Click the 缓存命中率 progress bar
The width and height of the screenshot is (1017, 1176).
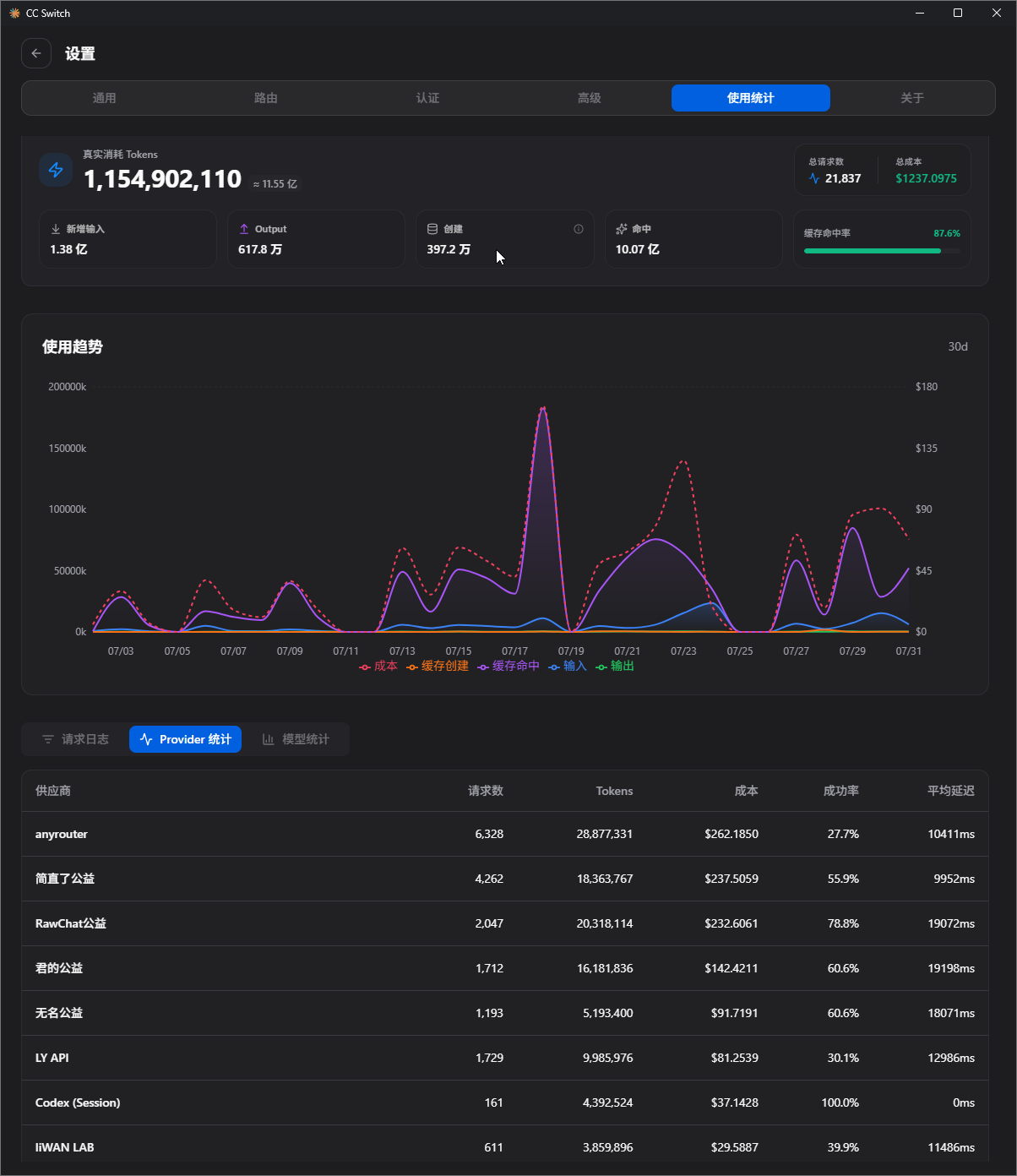click(x=882, y=251)
